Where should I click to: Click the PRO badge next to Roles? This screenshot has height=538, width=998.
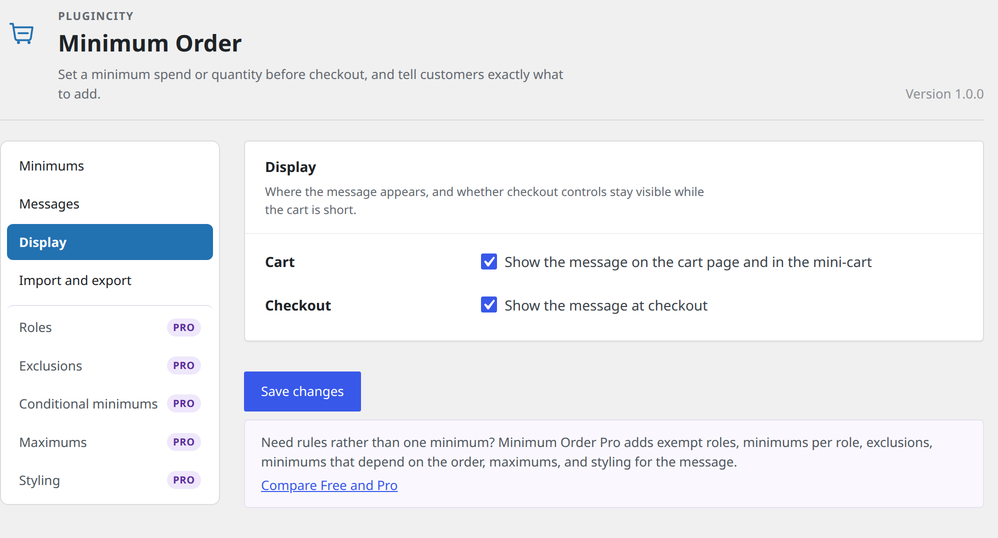(184, 327)
